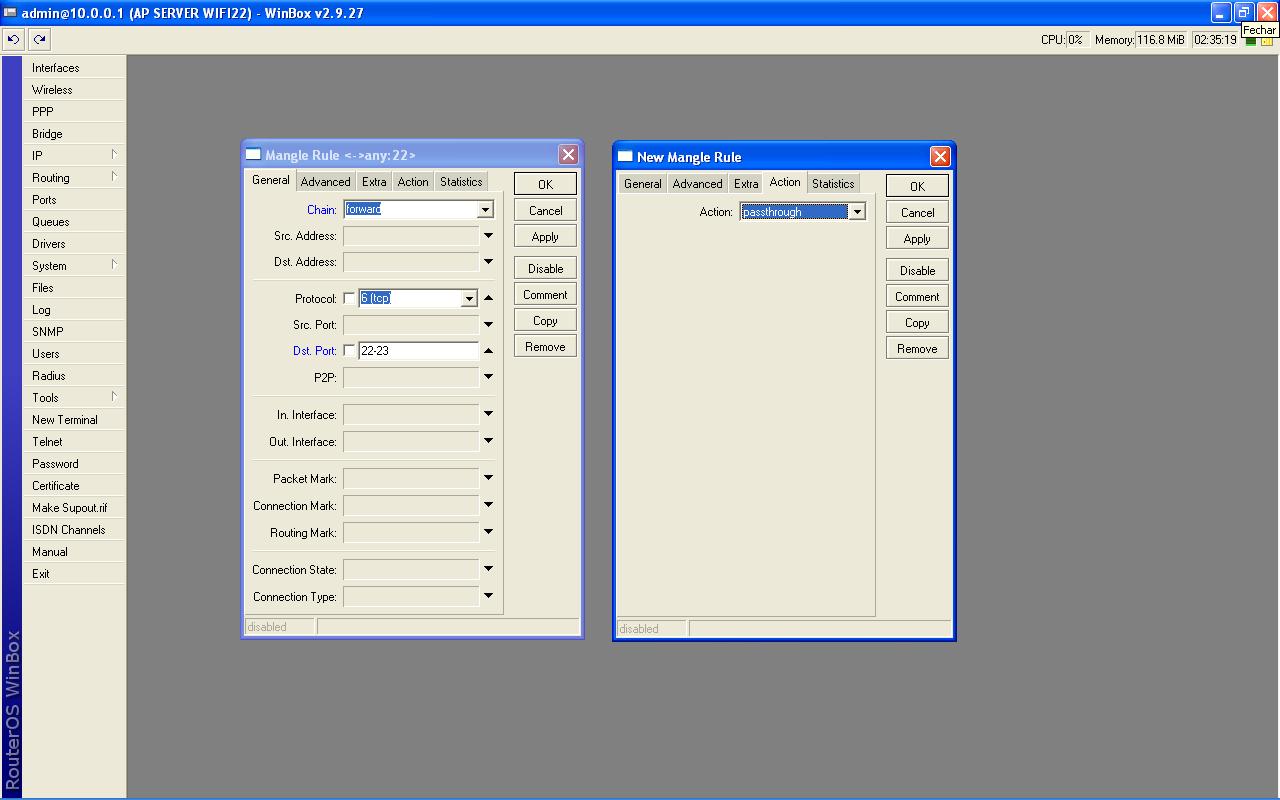Image resolution: width=1280 pixels, height=800 pixels.
Task: Click Disable in the Mangle Rule window
Action: (x=545, y=268)
